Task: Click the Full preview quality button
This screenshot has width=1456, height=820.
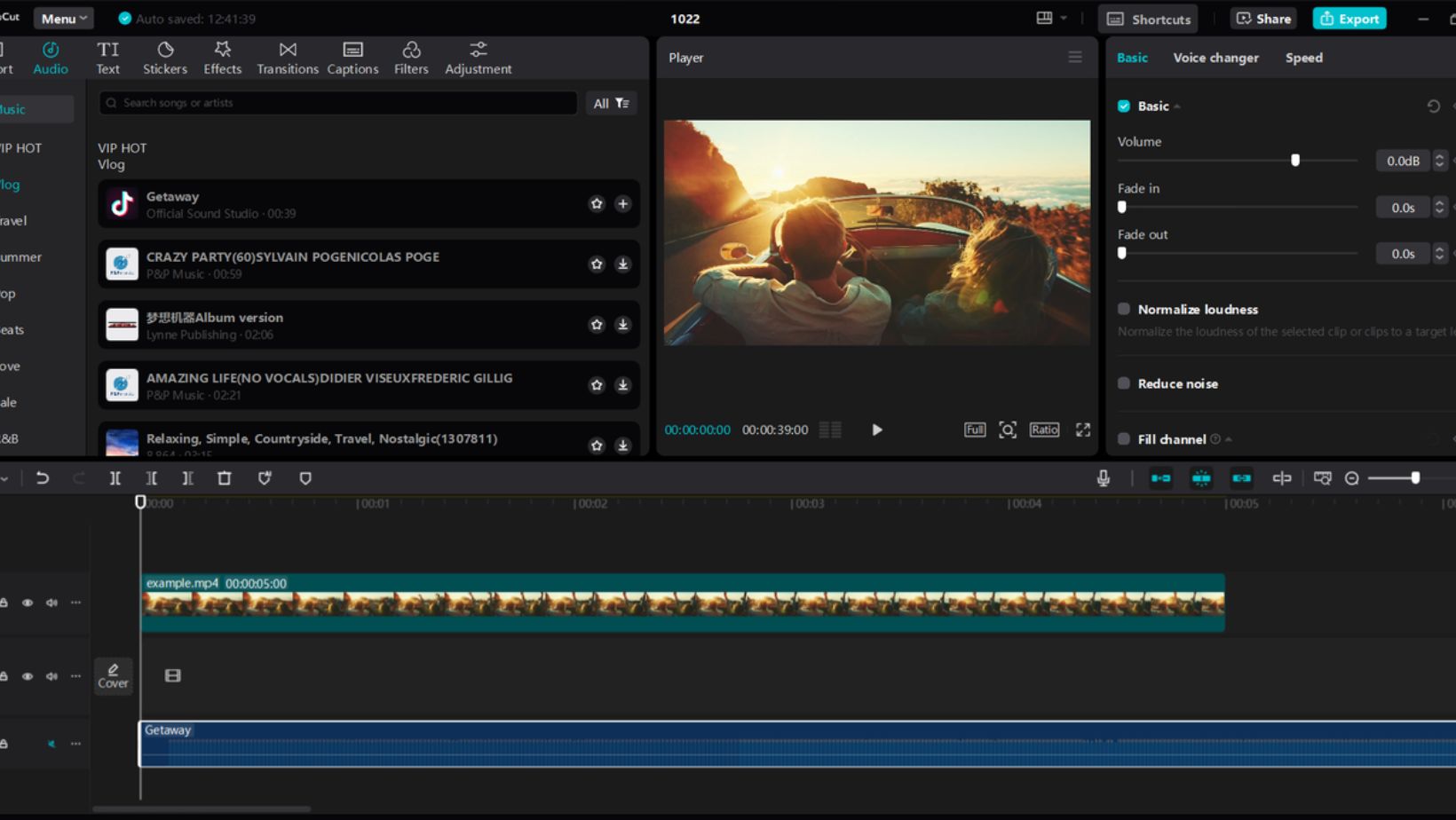Action: tap(975, 430)
